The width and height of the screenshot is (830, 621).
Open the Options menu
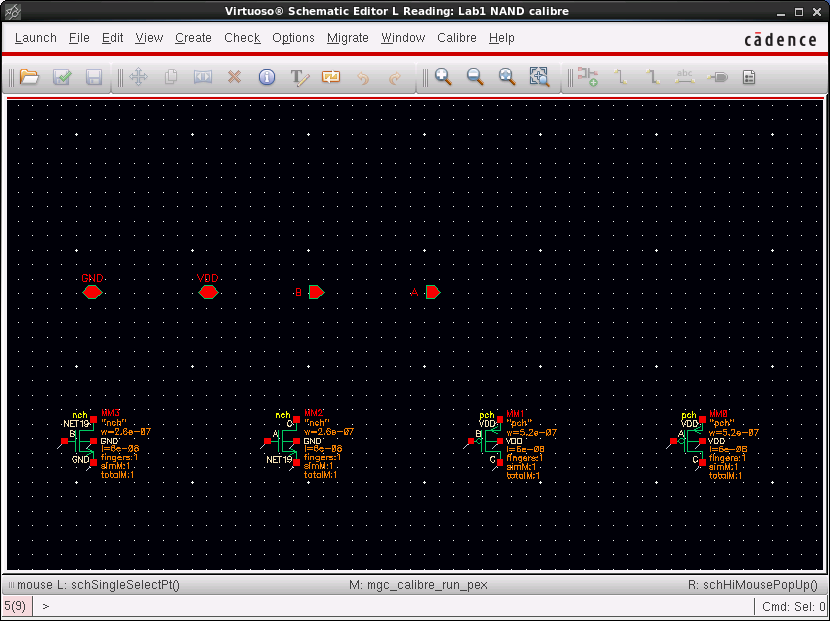pos(293,38)
